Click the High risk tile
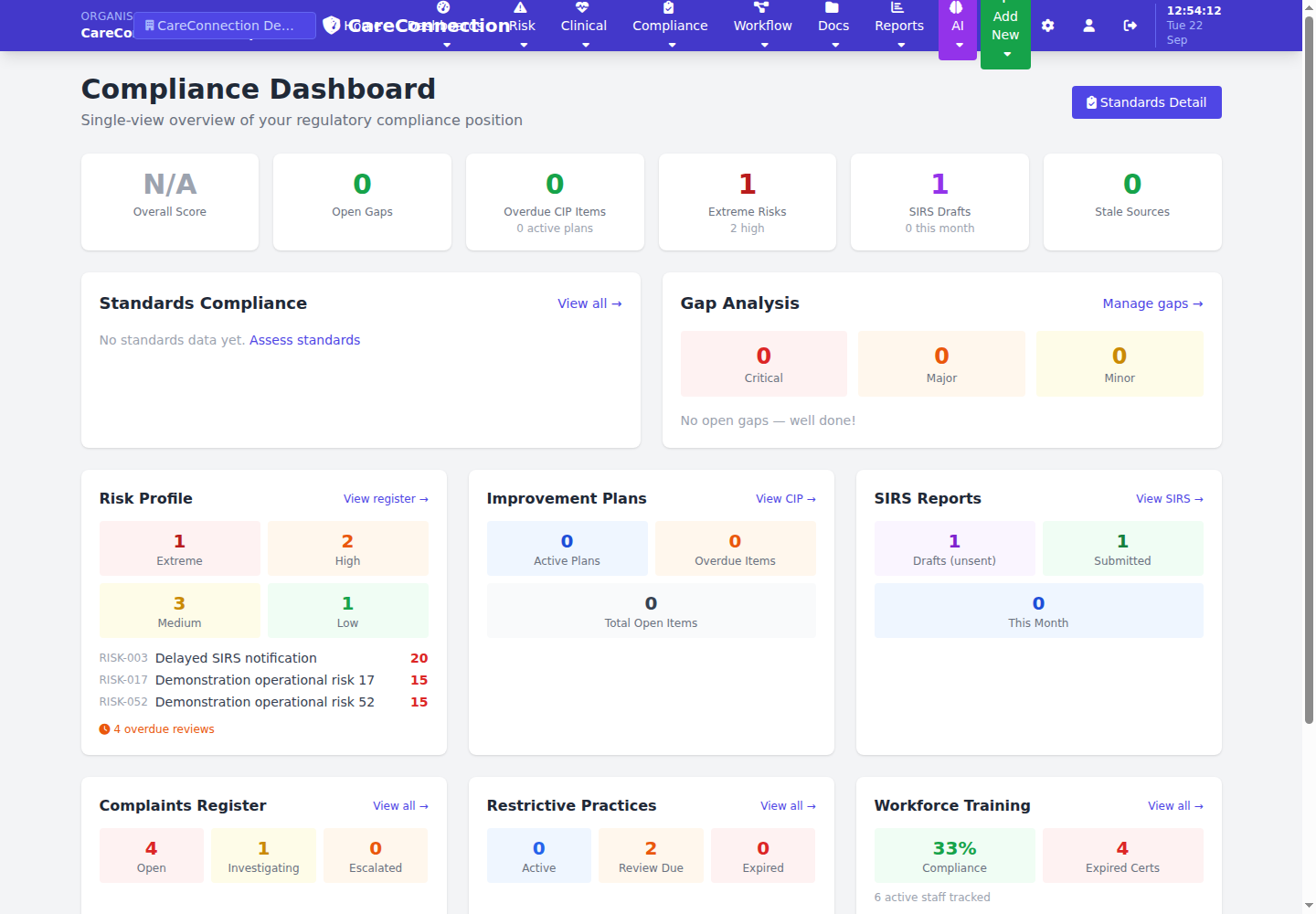The height and width of the screenshot is (914, 1316). point(347,548)
